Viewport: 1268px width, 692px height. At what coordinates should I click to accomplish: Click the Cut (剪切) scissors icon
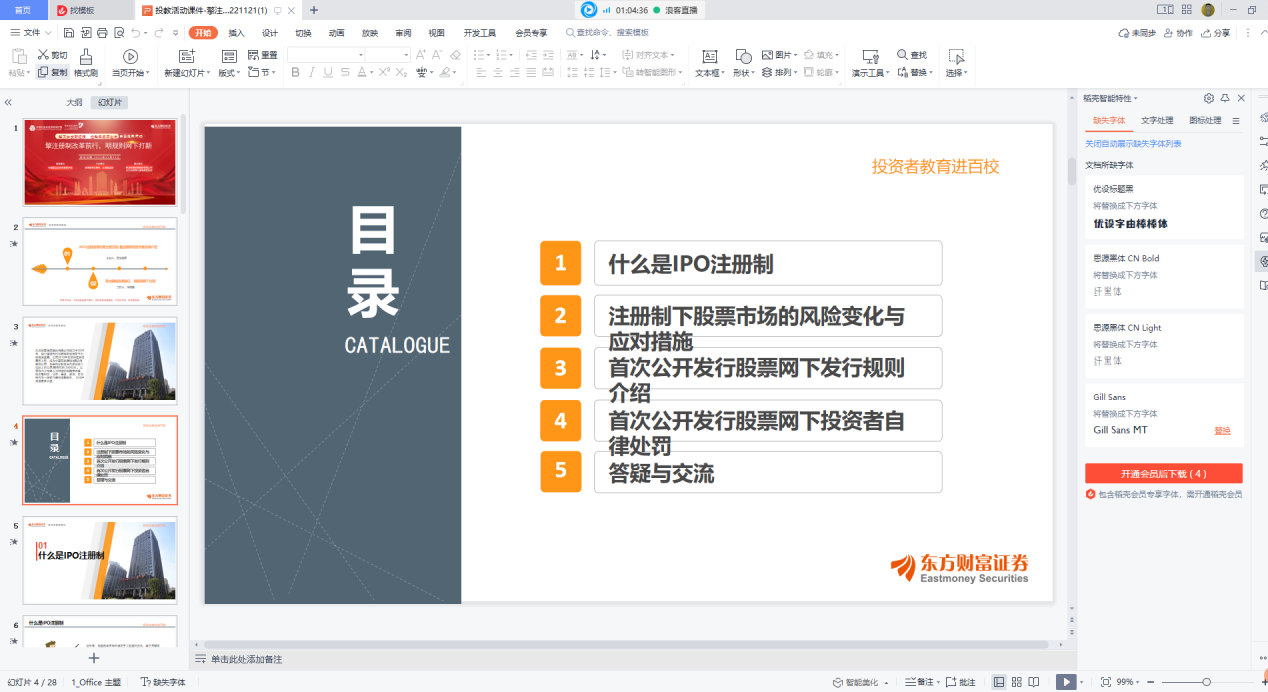[x=43, y=56]
